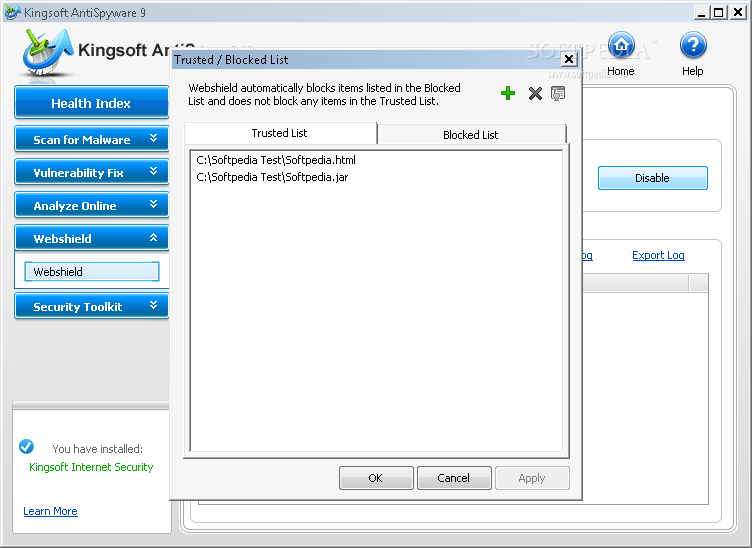752x548 pixels.
Task: Follow the Learn More link
Action: (x=50, y=511)
